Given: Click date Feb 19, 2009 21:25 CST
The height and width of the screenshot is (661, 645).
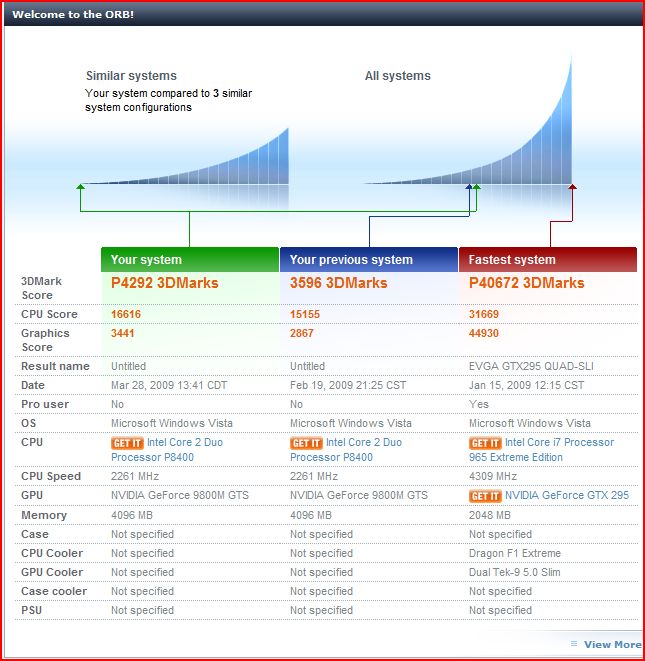Looking at the screenshot, I should tap(348, 385).
